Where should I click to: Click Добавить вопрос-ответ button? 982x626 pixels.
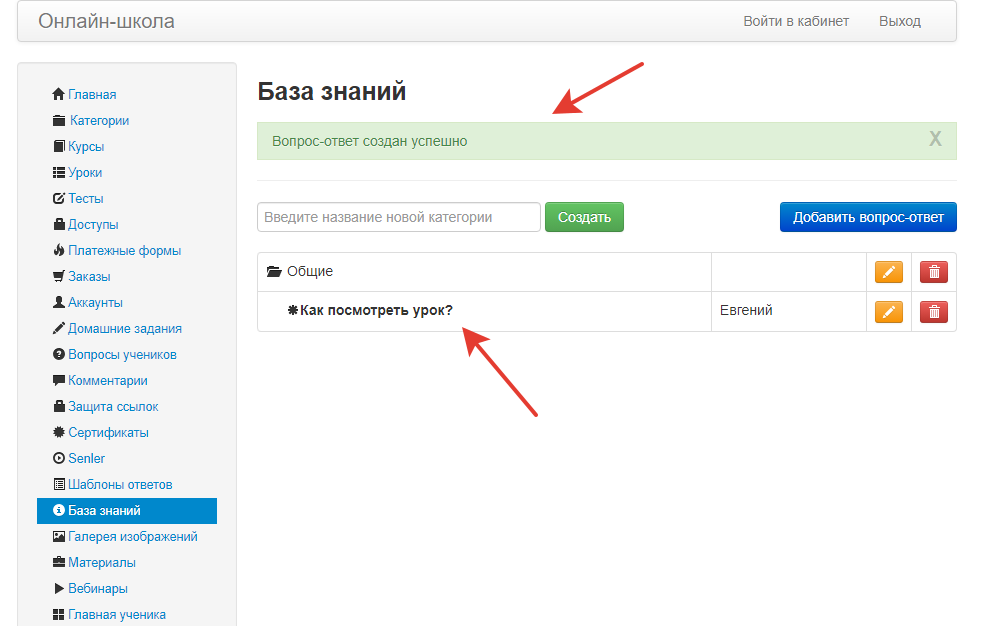[868, 217]
